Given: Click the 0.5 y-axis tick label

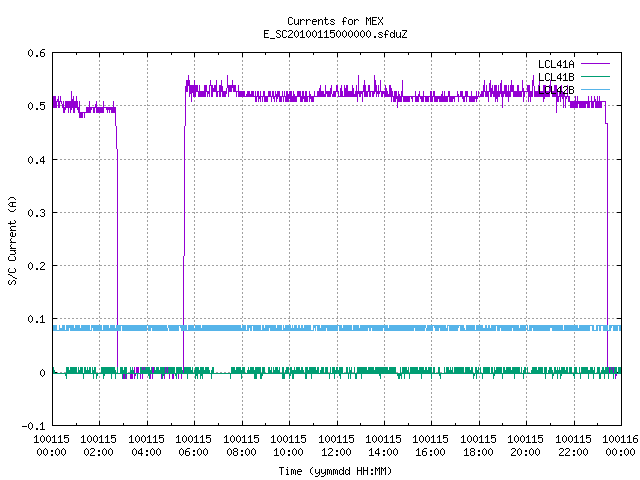Looking at the screenshot, I should pyautogui.click(x=36, y=106).
